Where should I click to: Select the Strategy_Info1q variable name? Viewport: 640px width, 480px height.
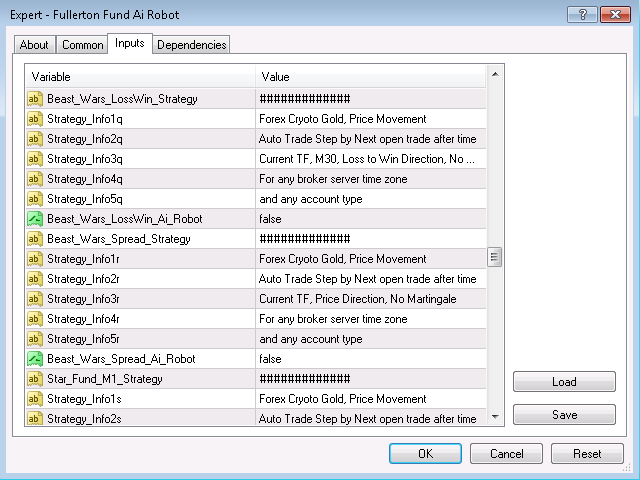(85, 119)
